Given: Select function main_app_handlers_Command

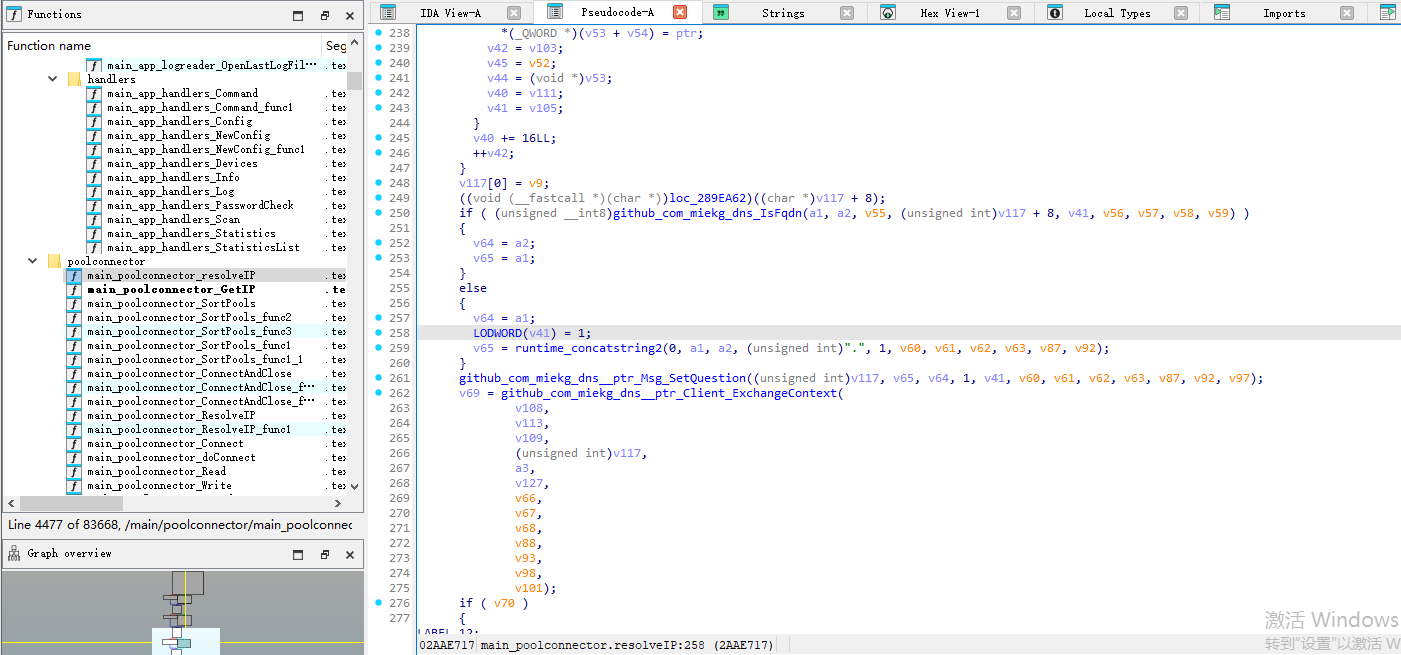Looking at the screenshot, I should [x=182, y=93].
